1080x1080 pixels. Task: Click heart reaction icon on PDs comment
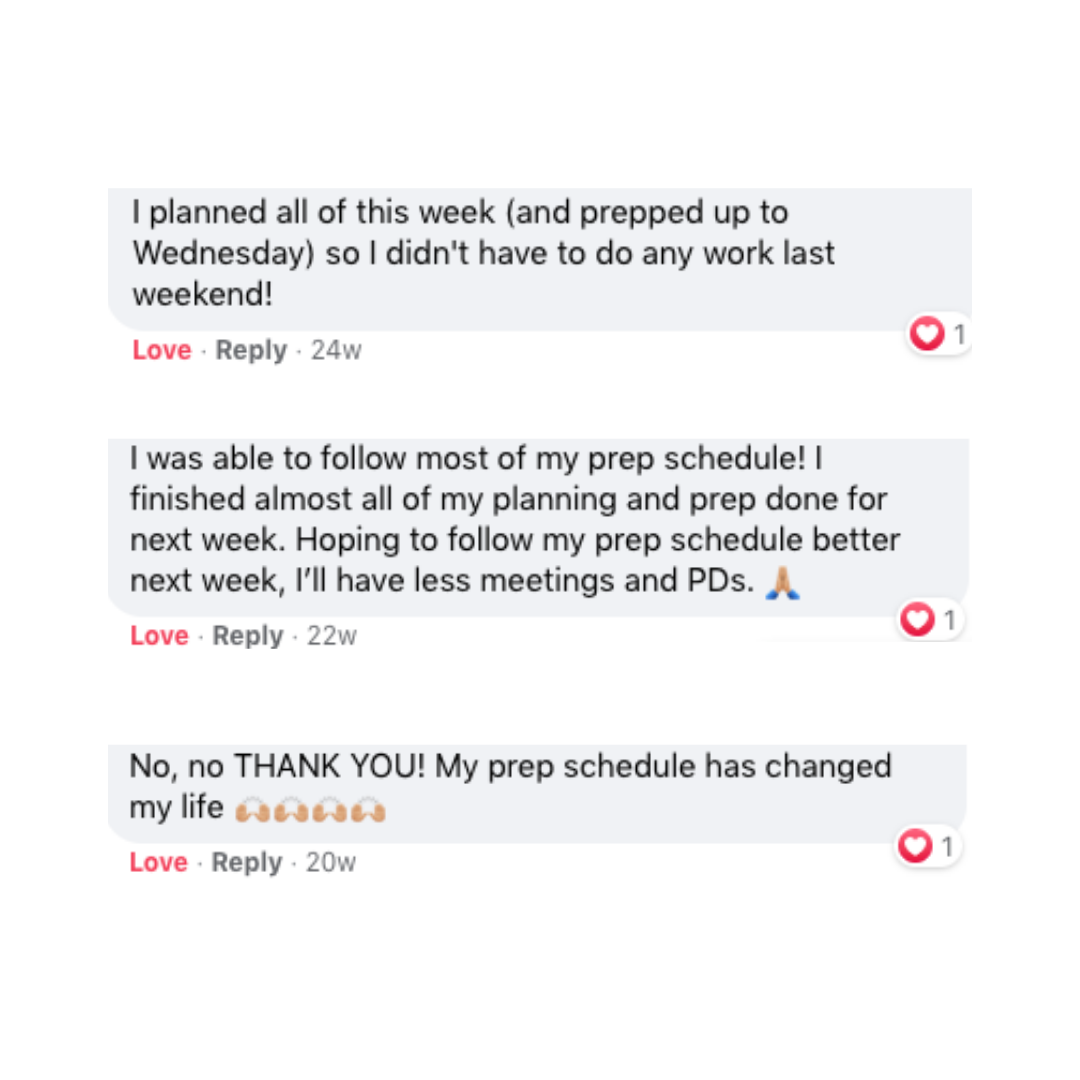pyautogui.click(x=917, y=619)
